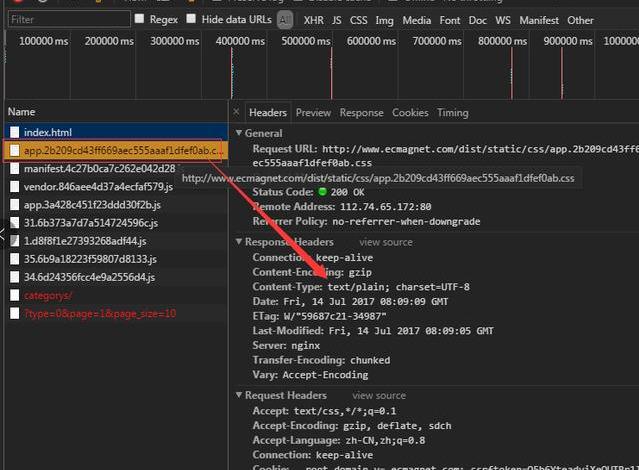Close the request details panel
Screen dimensions: 639x470
tap(236, 113)
